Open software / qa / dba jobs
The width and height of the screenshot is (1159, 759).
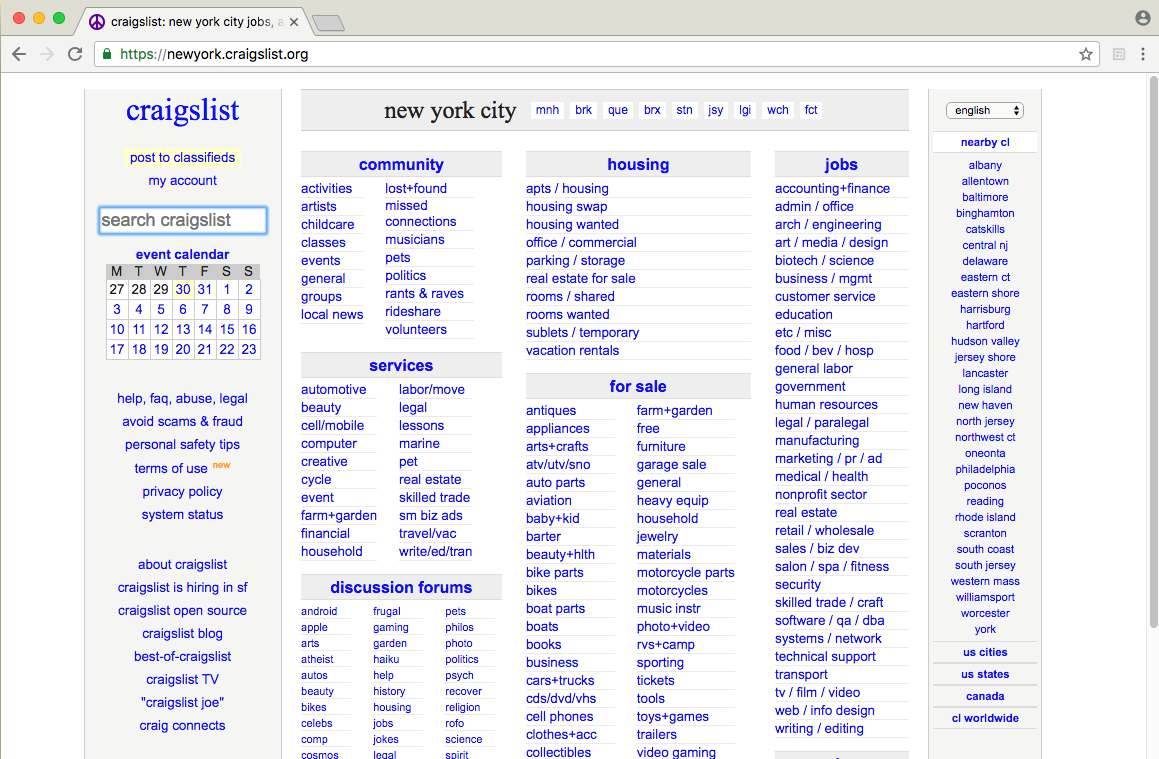pos(829,620)
